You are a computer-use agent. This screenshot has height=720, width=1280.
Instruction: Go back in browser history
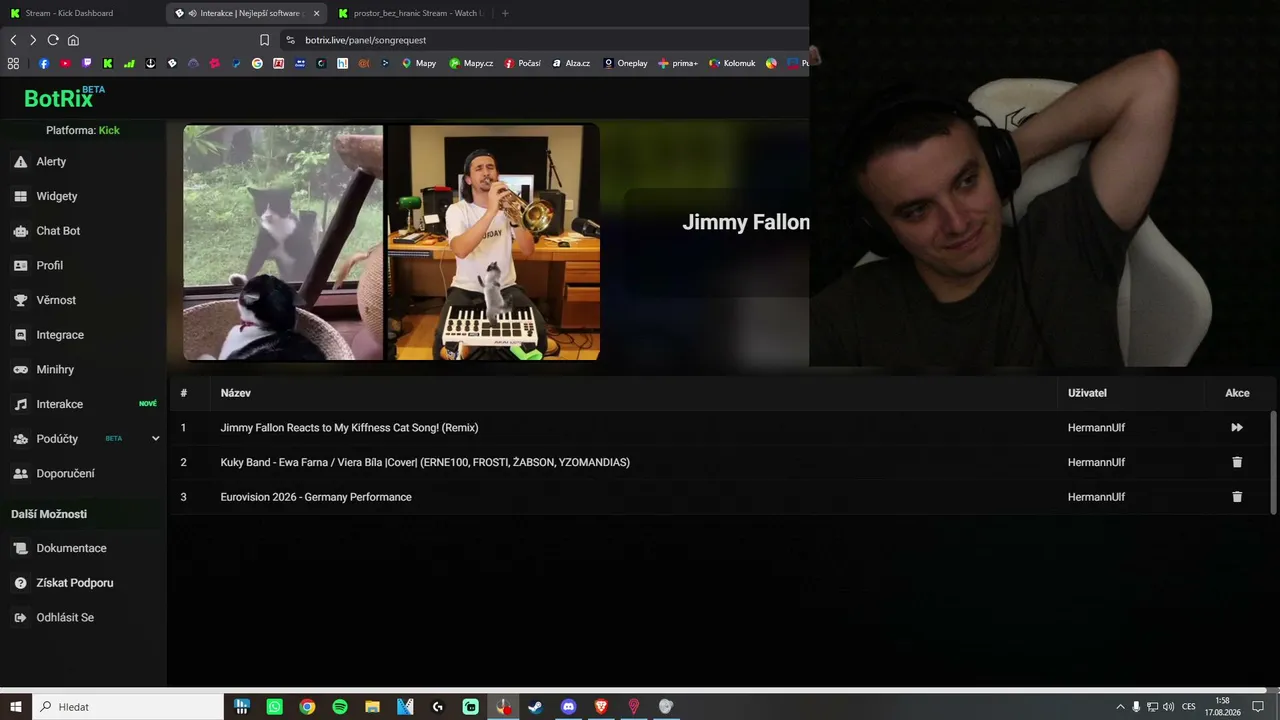pos(13,40)
